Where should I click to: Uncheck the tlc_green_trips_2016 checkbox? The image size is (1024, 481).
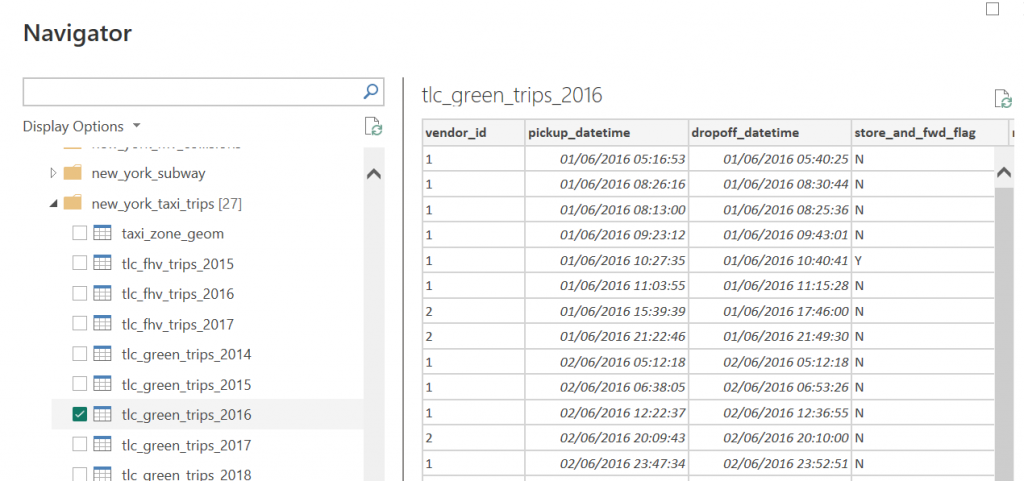coord(80,415)
